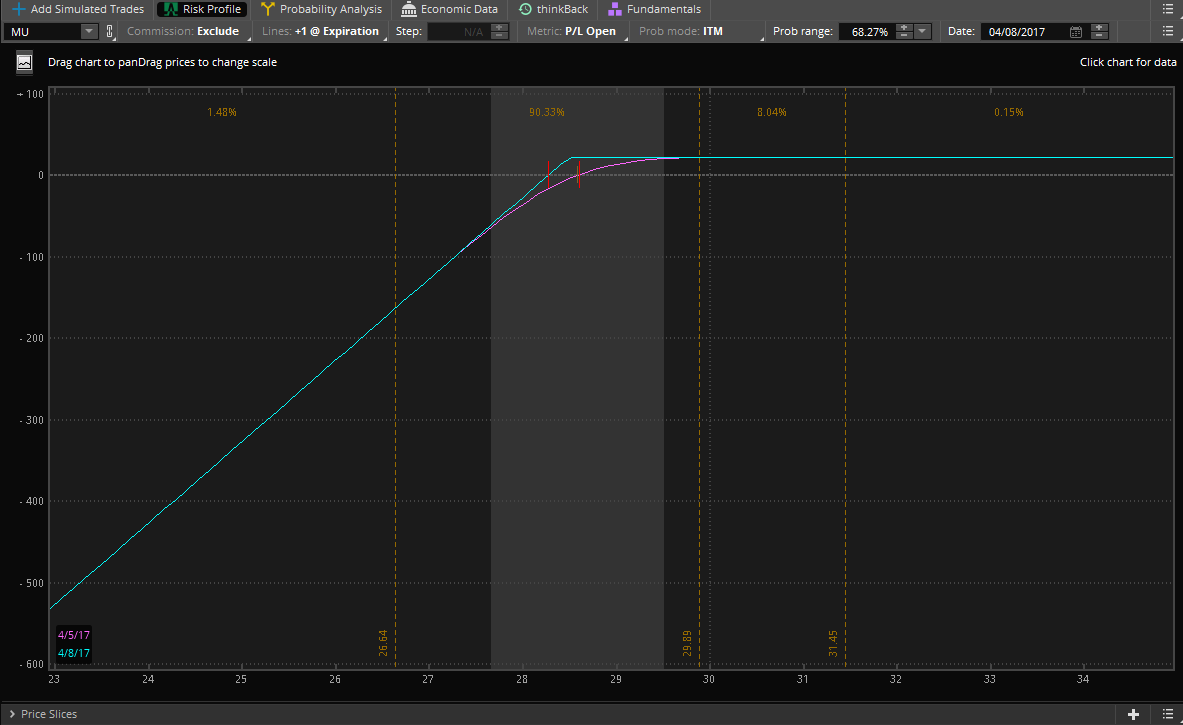Open the list menu icon in Price Slices bar
1183x725 pixels.
(x=1167, y=714)
